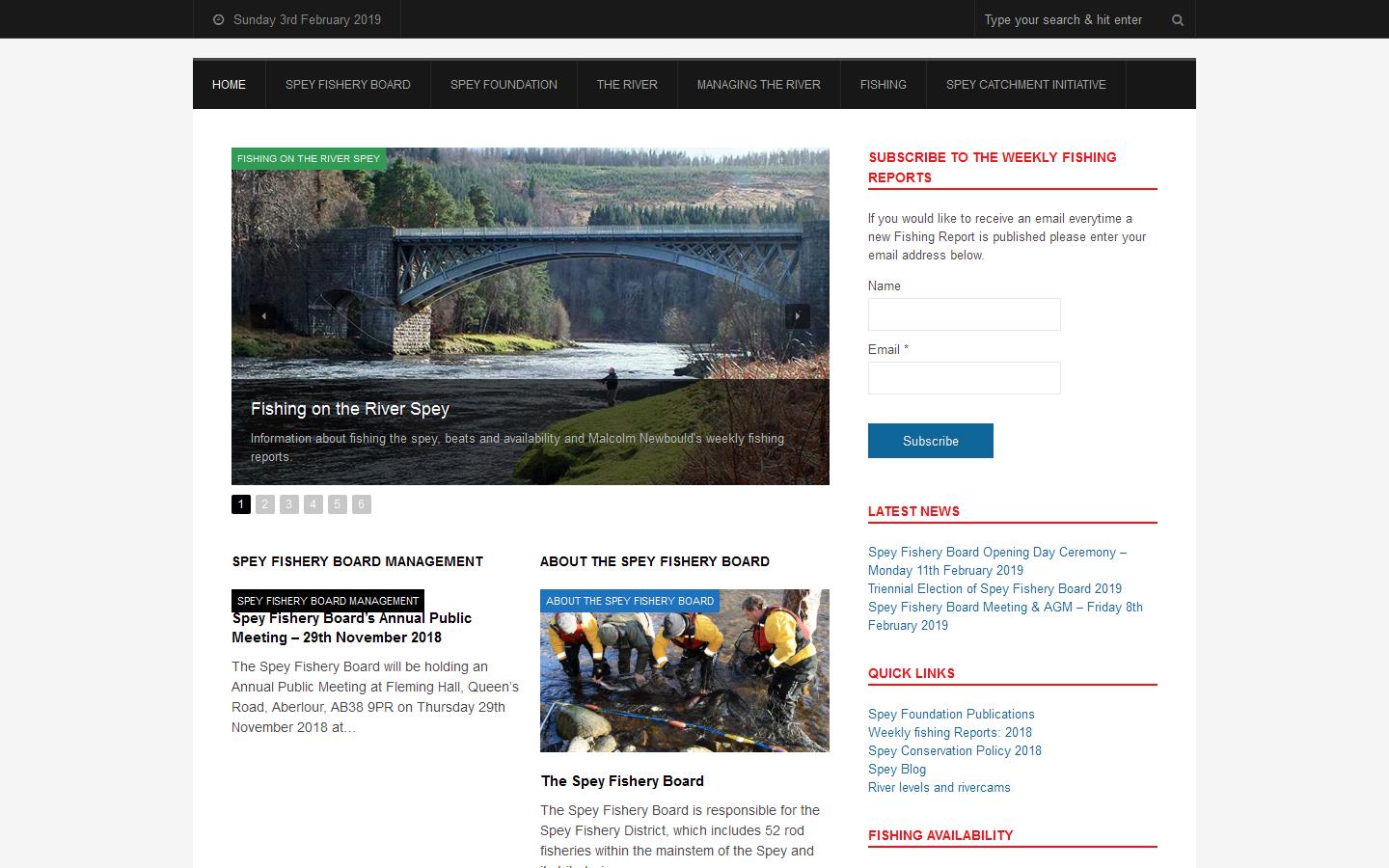Open the SPEY CATCHMENT INITIATIVE menu

coord(1025,85)
